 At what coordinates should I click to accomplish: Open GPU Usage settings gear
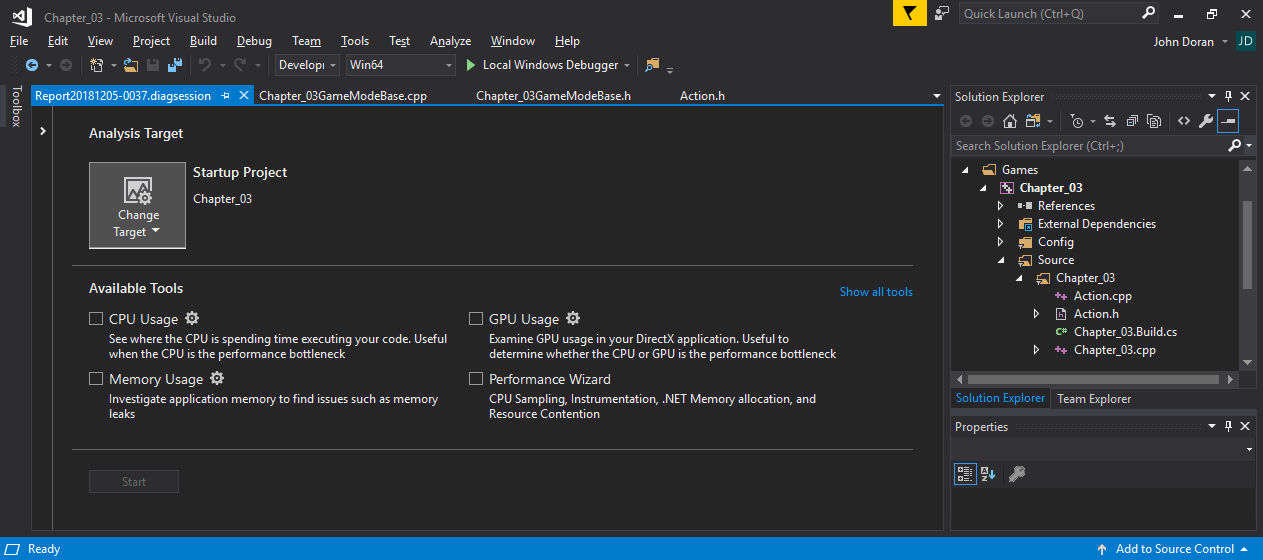coord(573,319)
